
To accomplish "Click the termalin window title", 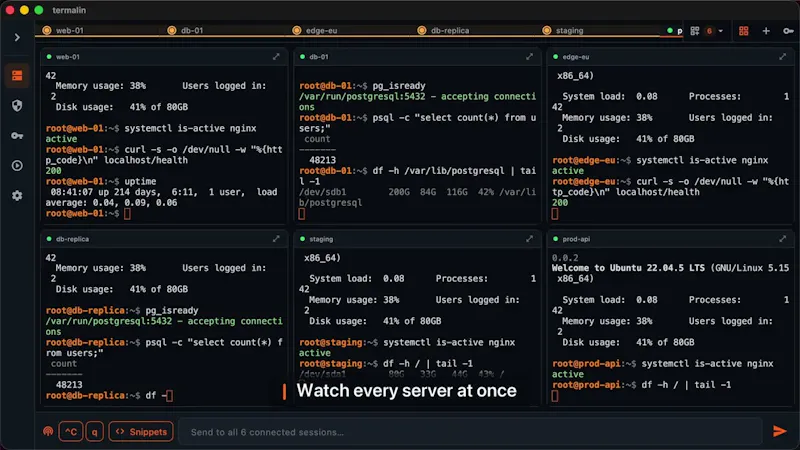I will coord(69,10).
